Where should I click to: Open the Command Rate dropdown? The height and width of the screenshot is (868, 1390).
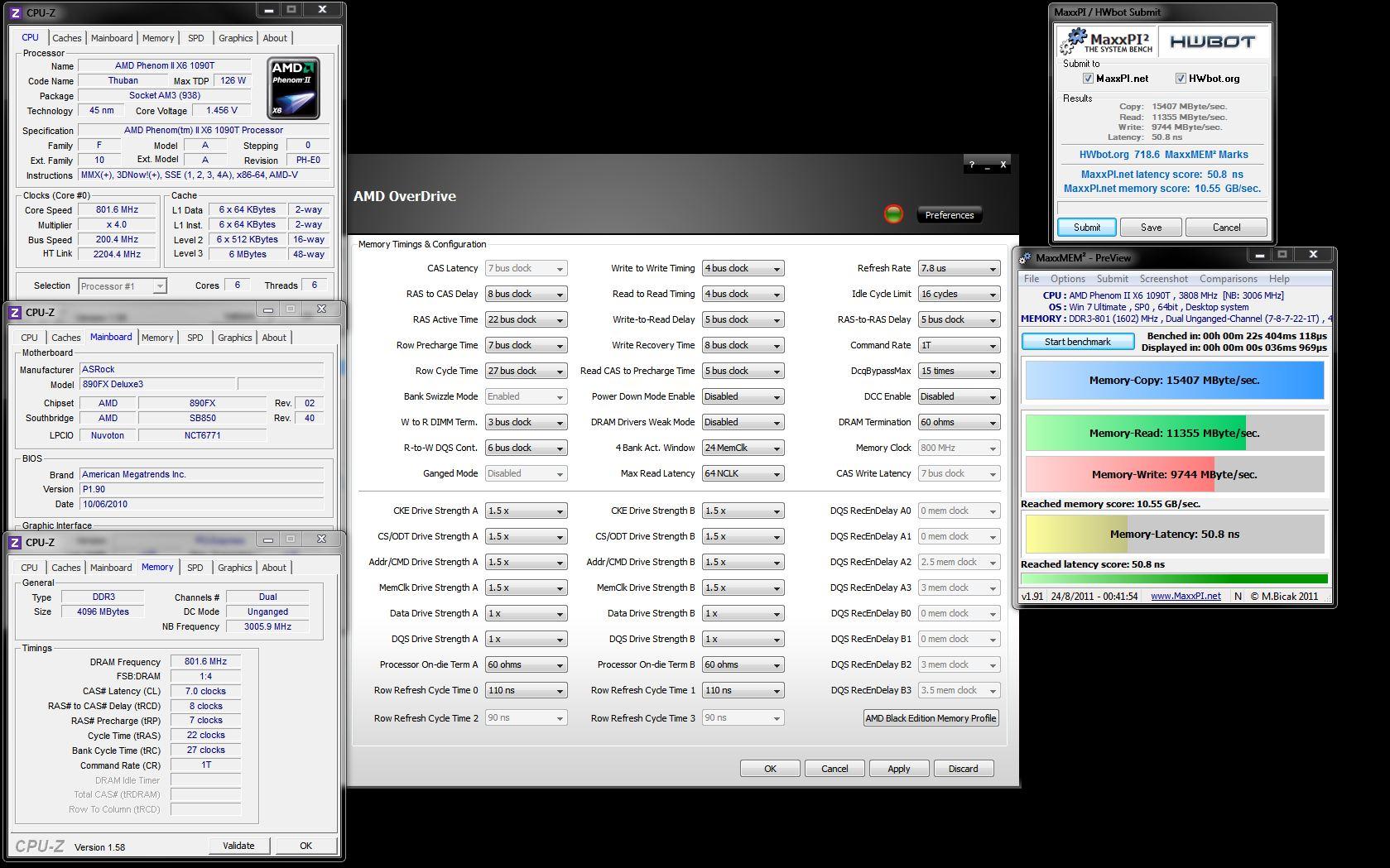(x=960, y=345)
